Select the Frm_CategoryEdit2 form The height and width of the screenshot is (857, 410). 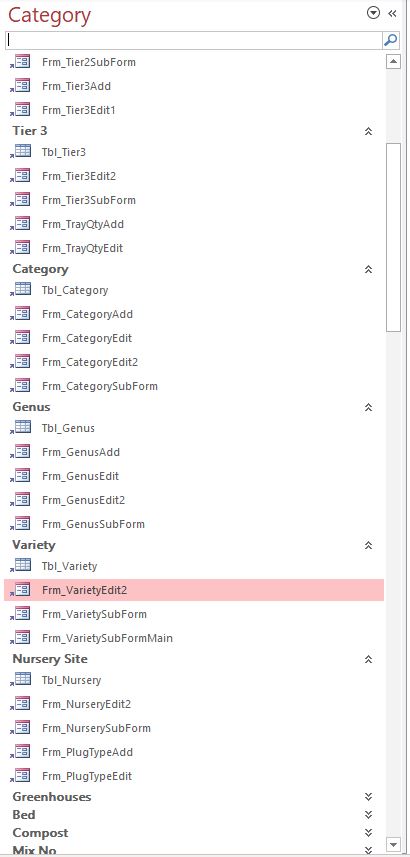coord(194,362)
